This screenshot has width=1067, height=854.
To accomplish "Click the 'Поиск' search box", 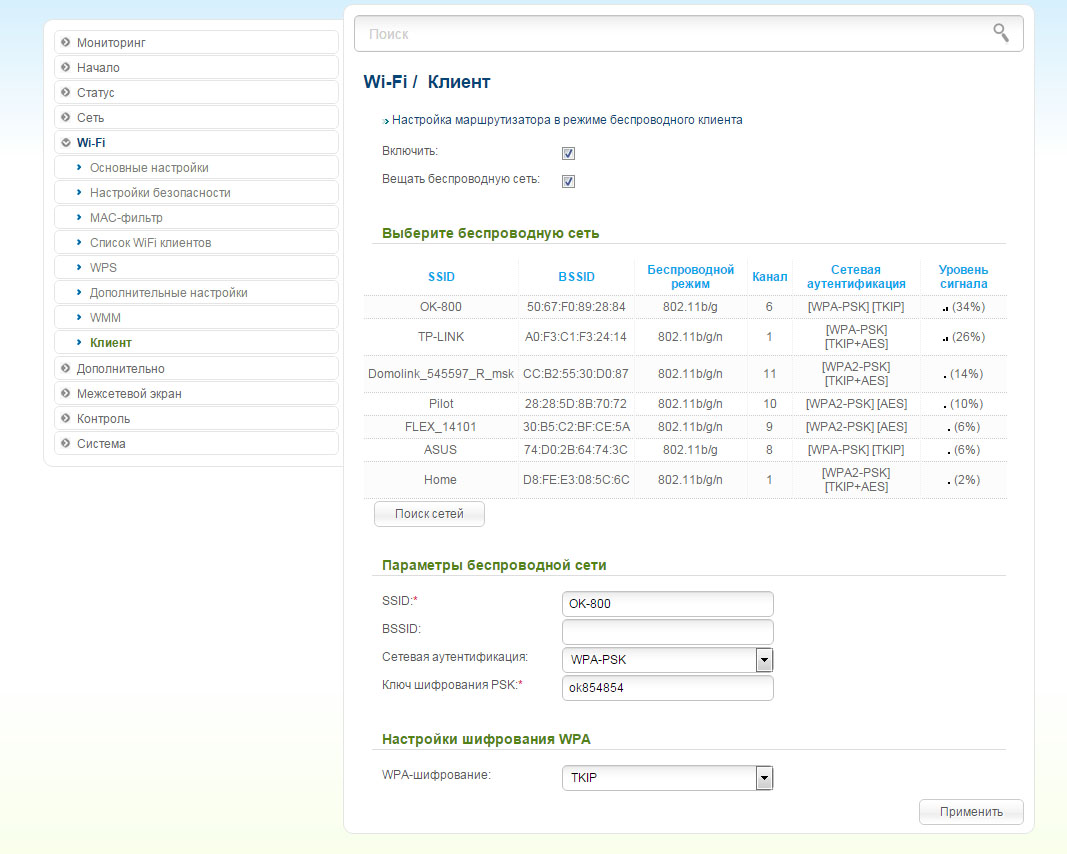I will pos(670,34).
